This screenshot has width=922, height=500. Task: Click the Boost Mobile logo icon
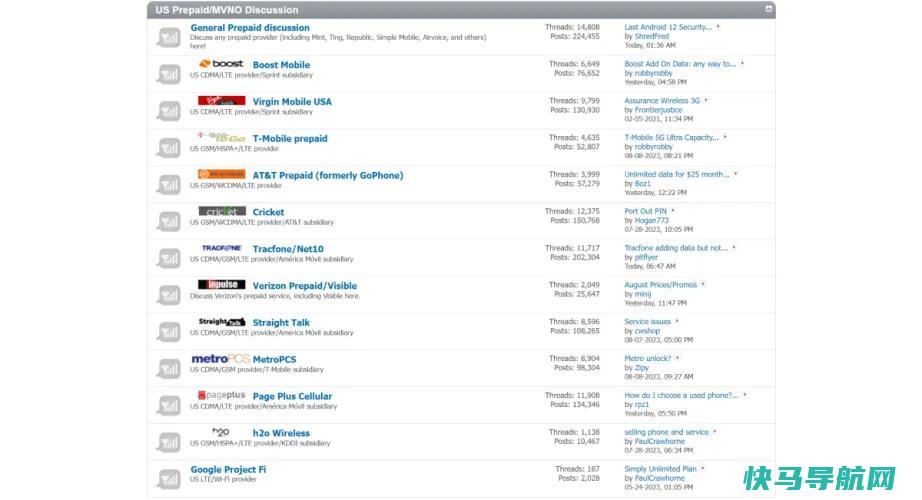pos(221,64)
